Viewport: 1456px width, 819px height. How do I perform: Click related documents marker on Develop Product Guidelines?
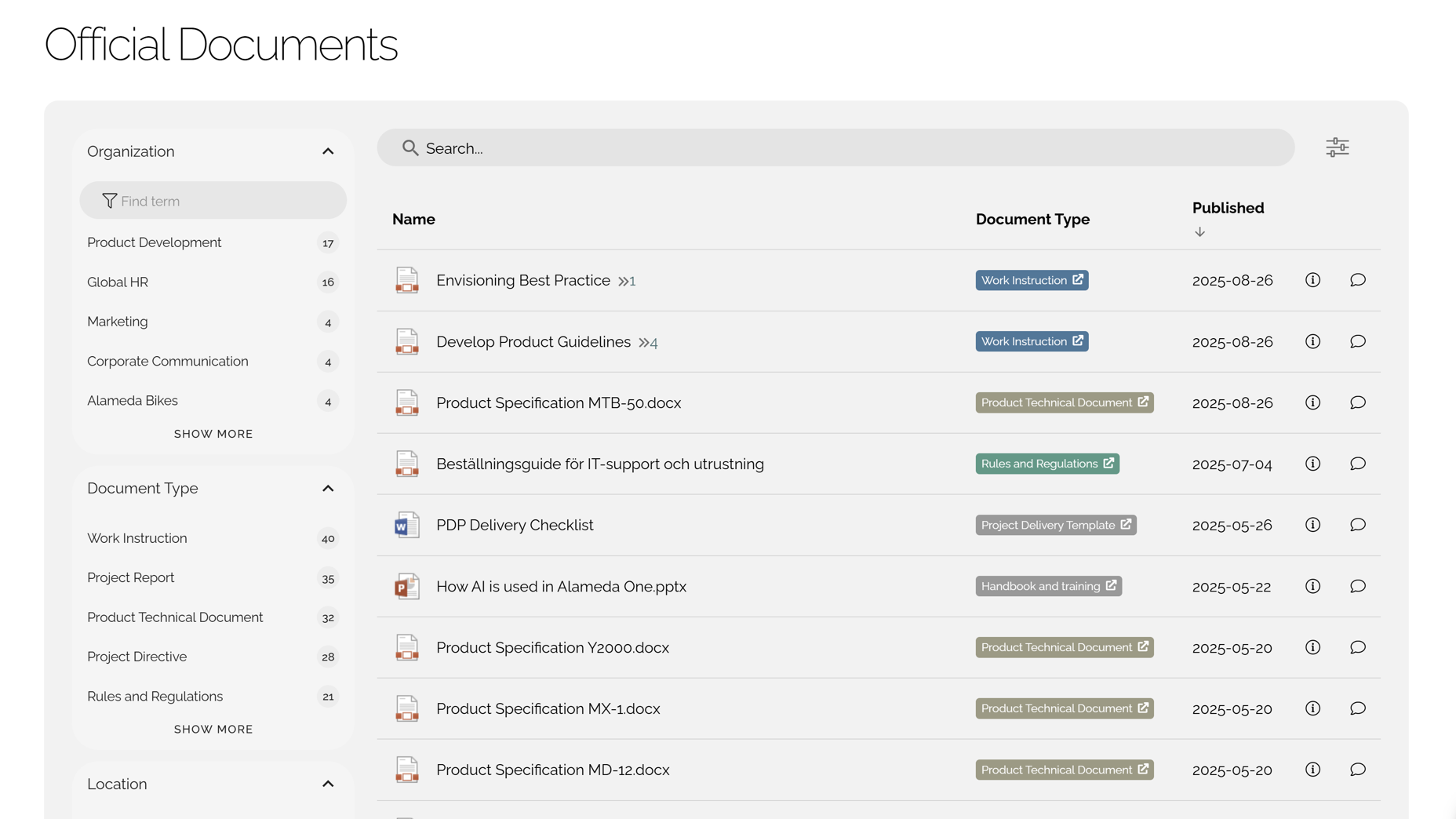(x=648, y=343)
